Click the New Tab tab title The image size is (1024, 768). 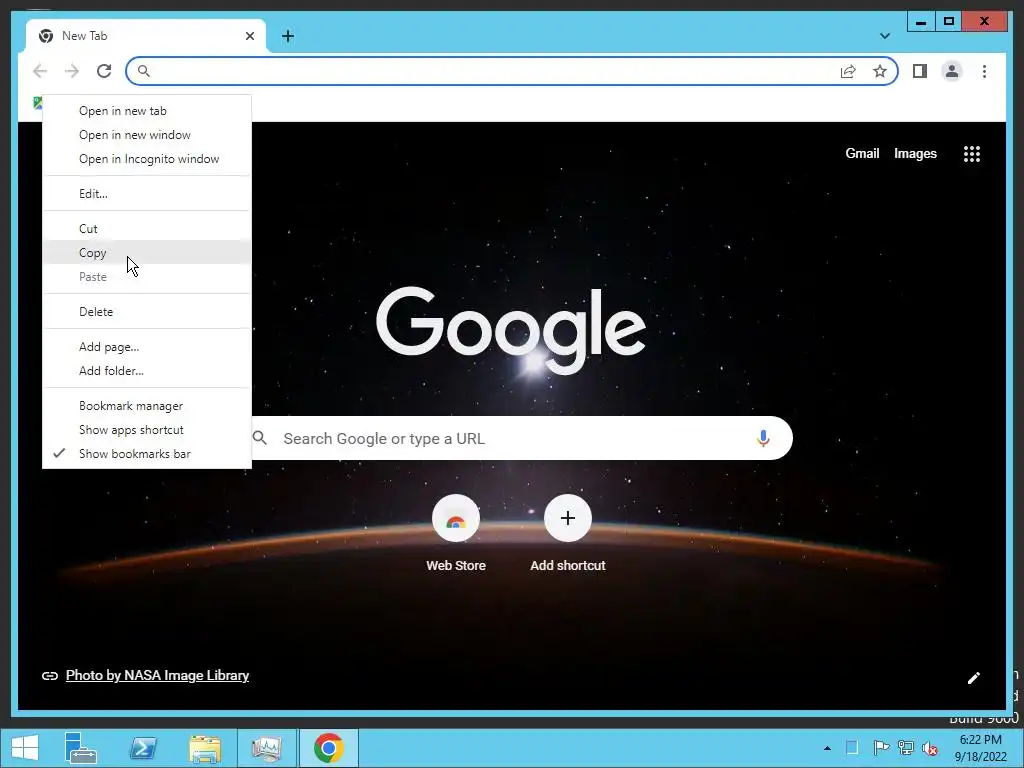click(x=85, y=36)
